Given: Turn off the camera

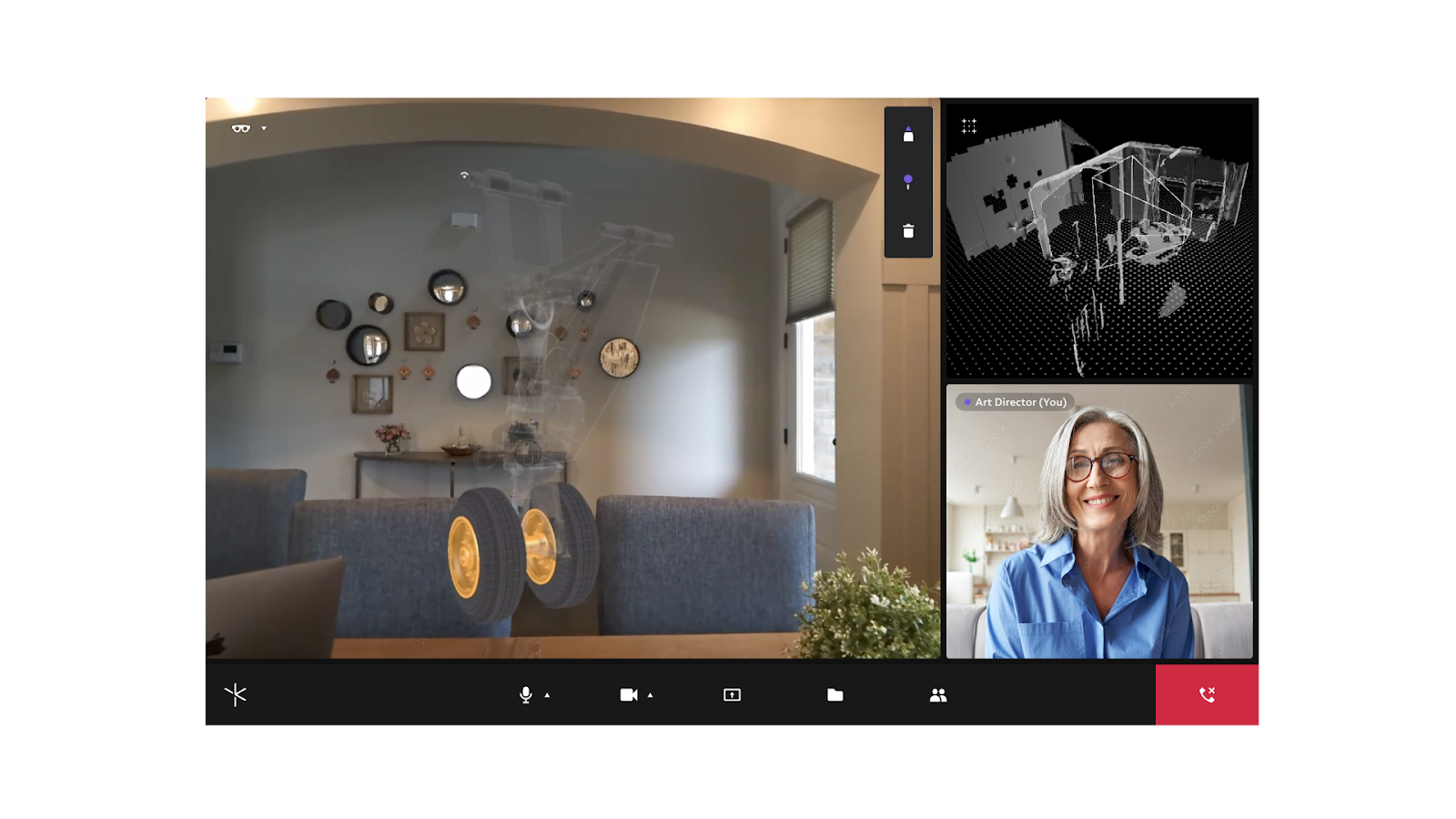Looking at the screenshot, I should tap(629, 694).
